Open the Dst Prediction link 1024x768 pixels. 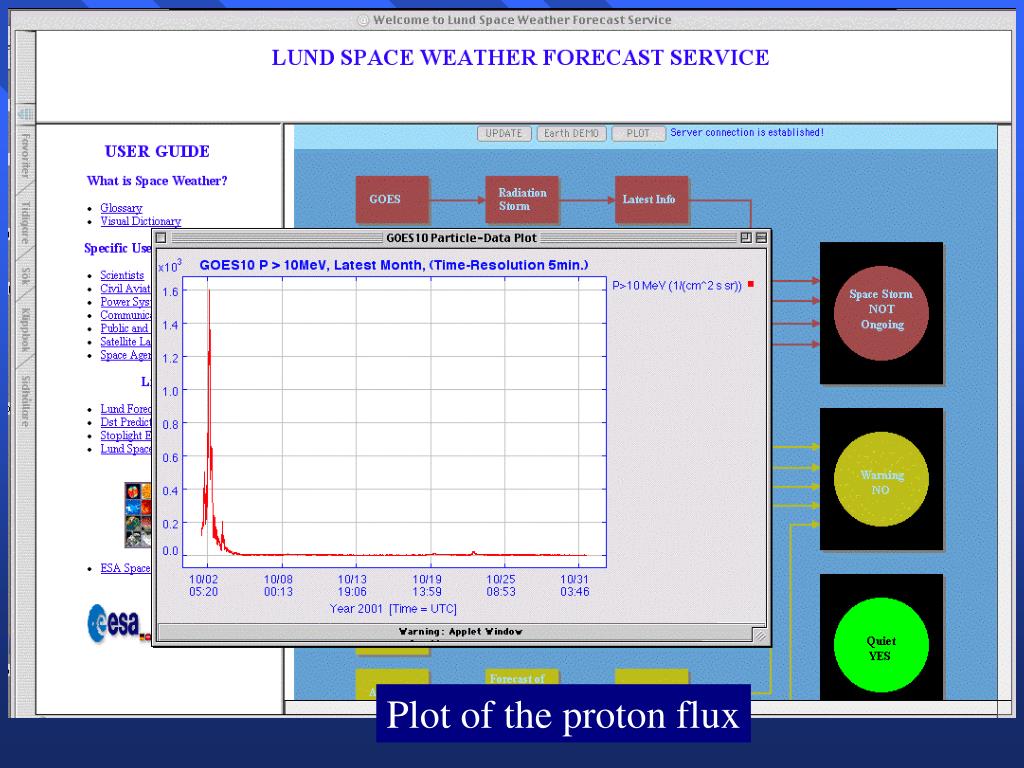[125, 422]
